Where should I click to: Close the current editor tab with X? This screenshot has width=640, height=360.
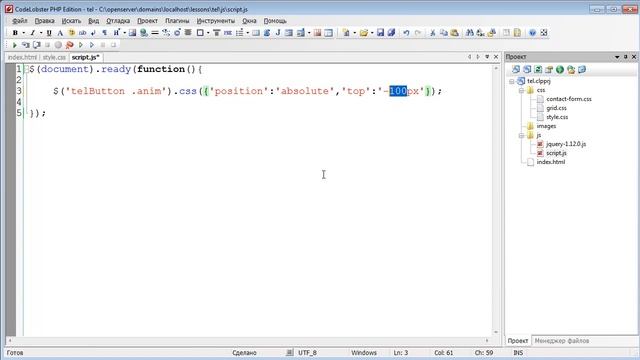(496, 57)
